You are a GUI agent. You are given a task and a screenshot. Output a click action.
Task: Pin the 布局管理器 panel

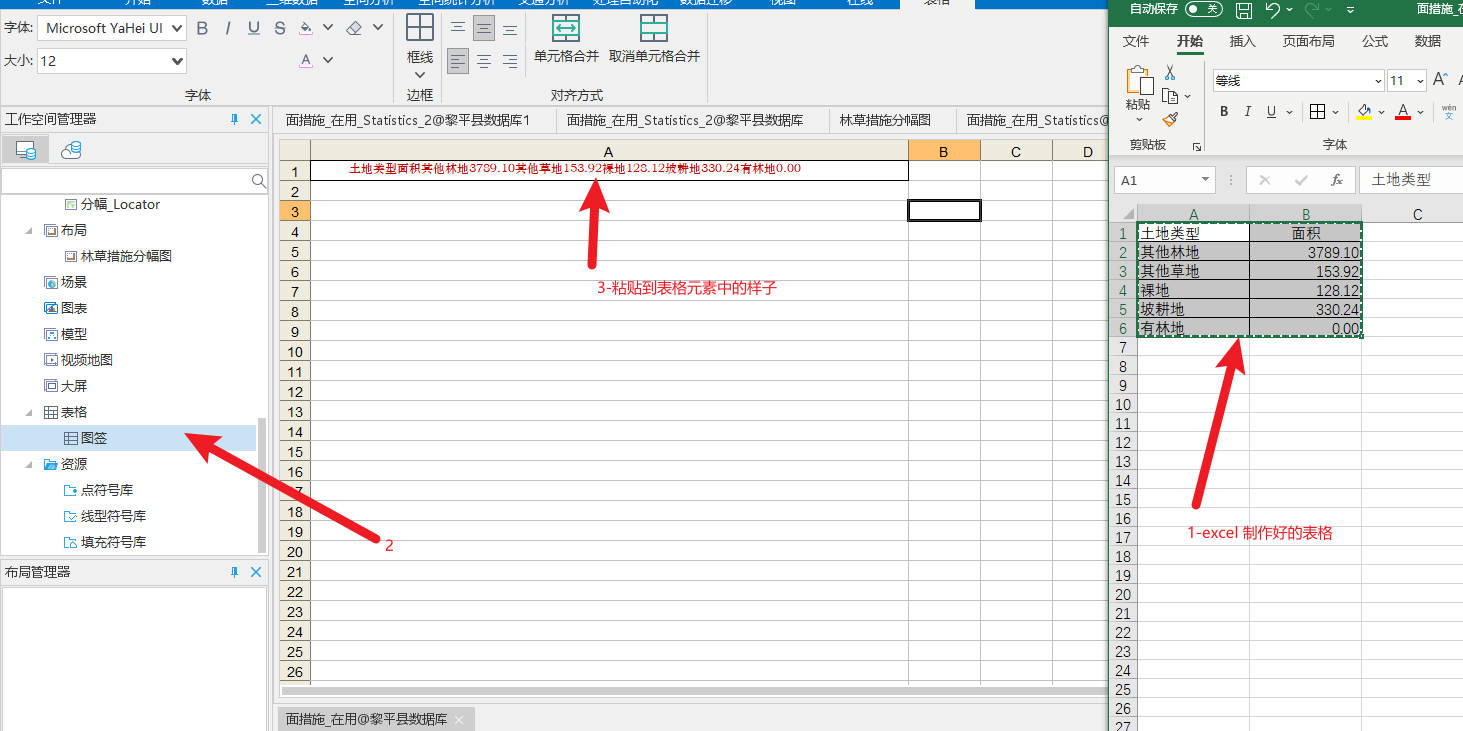point(234,572)
